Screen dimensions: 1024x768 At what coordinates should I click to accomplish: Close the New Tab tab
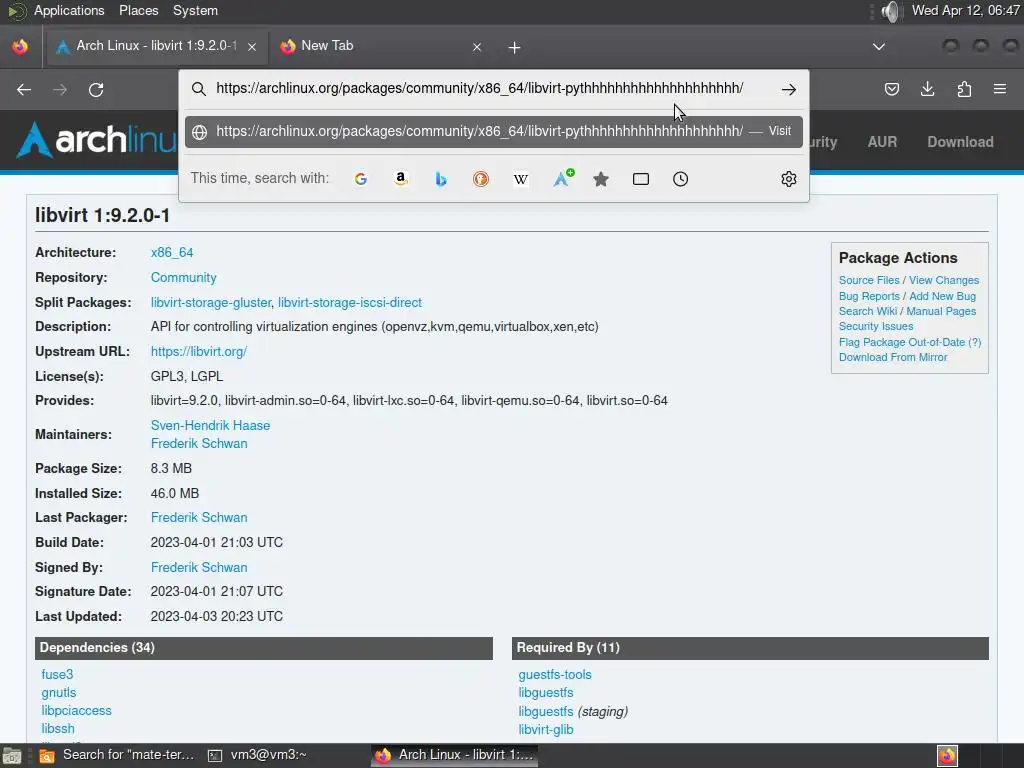[477, 47]
